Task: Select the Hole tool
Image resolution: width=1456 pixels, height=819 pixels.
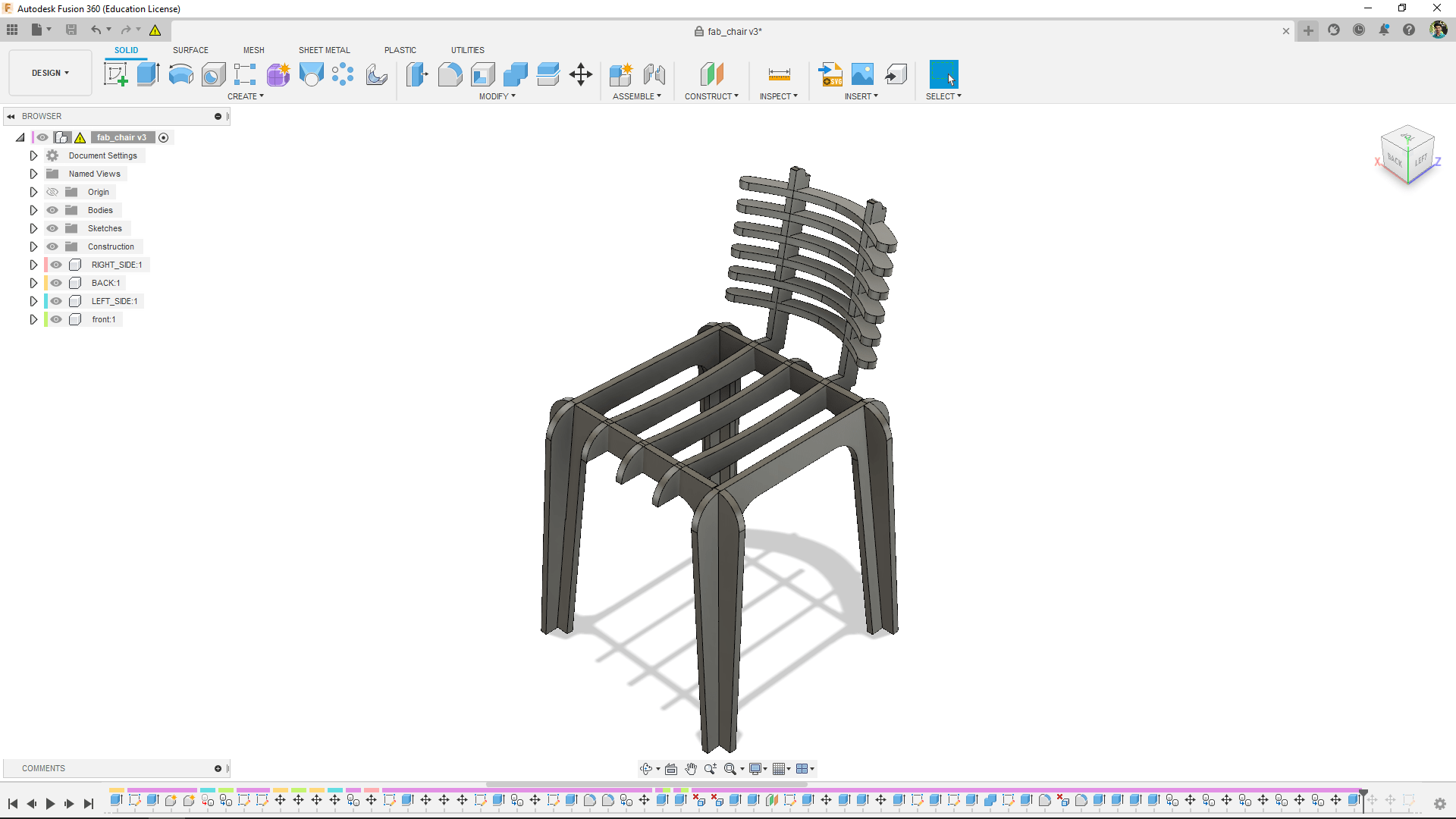Action: point(213,74)
